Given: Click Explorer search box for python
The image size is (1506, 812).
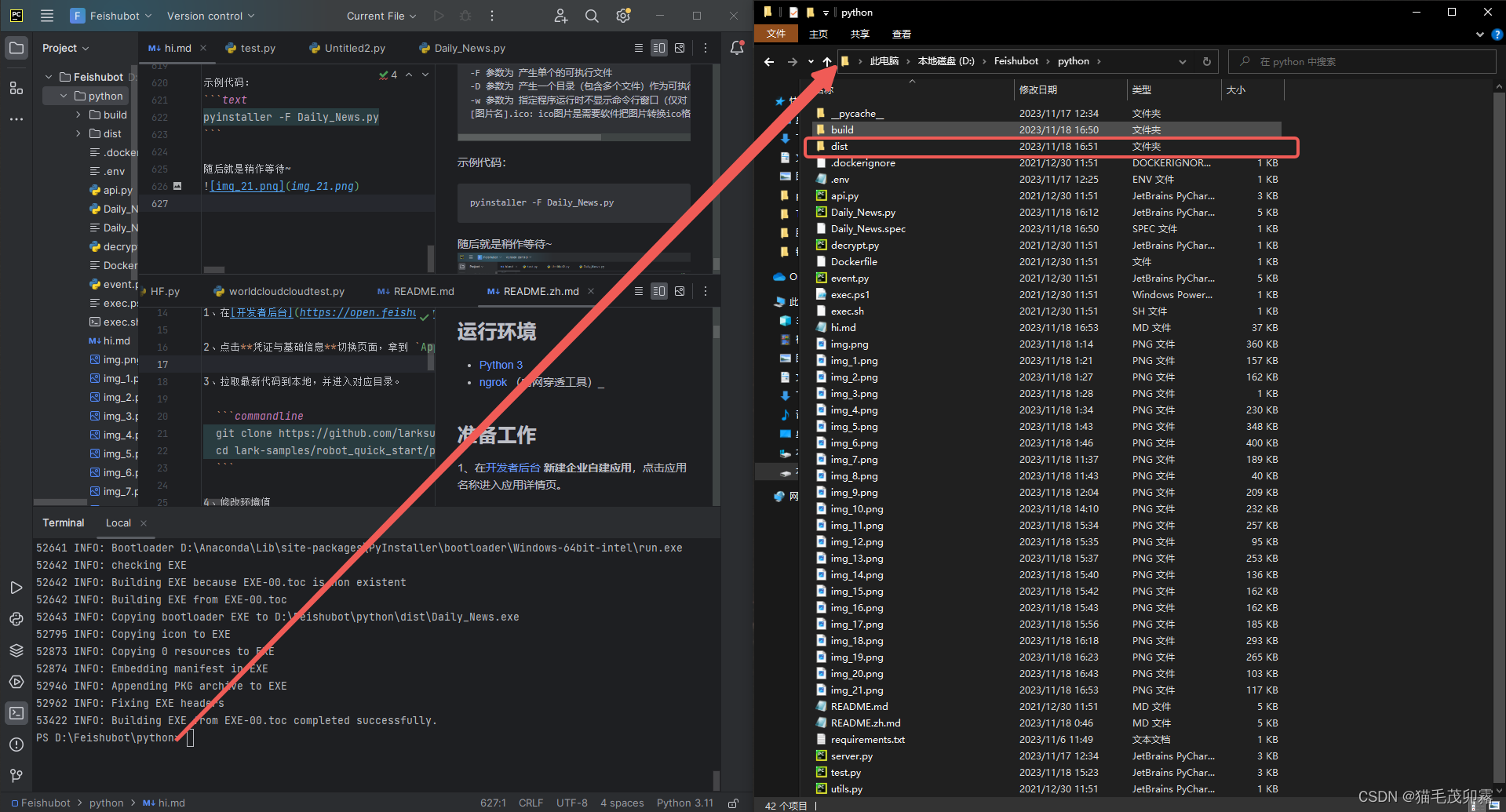Looking at the screenshot, I should tap(1363, 61).
